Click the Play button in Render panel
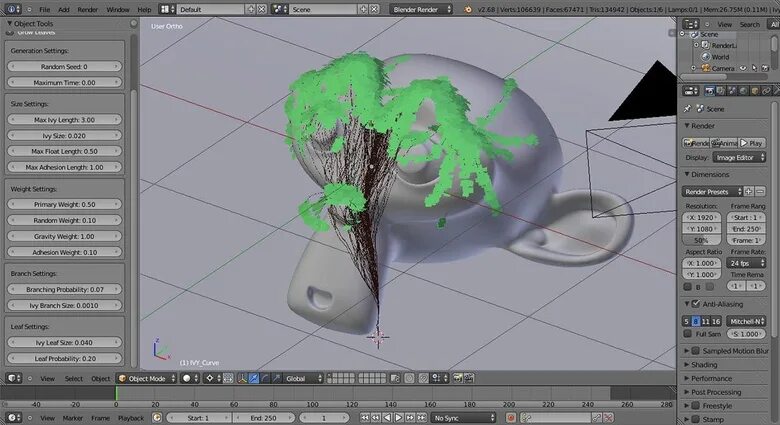780x425 pixels. click(752, 143)
